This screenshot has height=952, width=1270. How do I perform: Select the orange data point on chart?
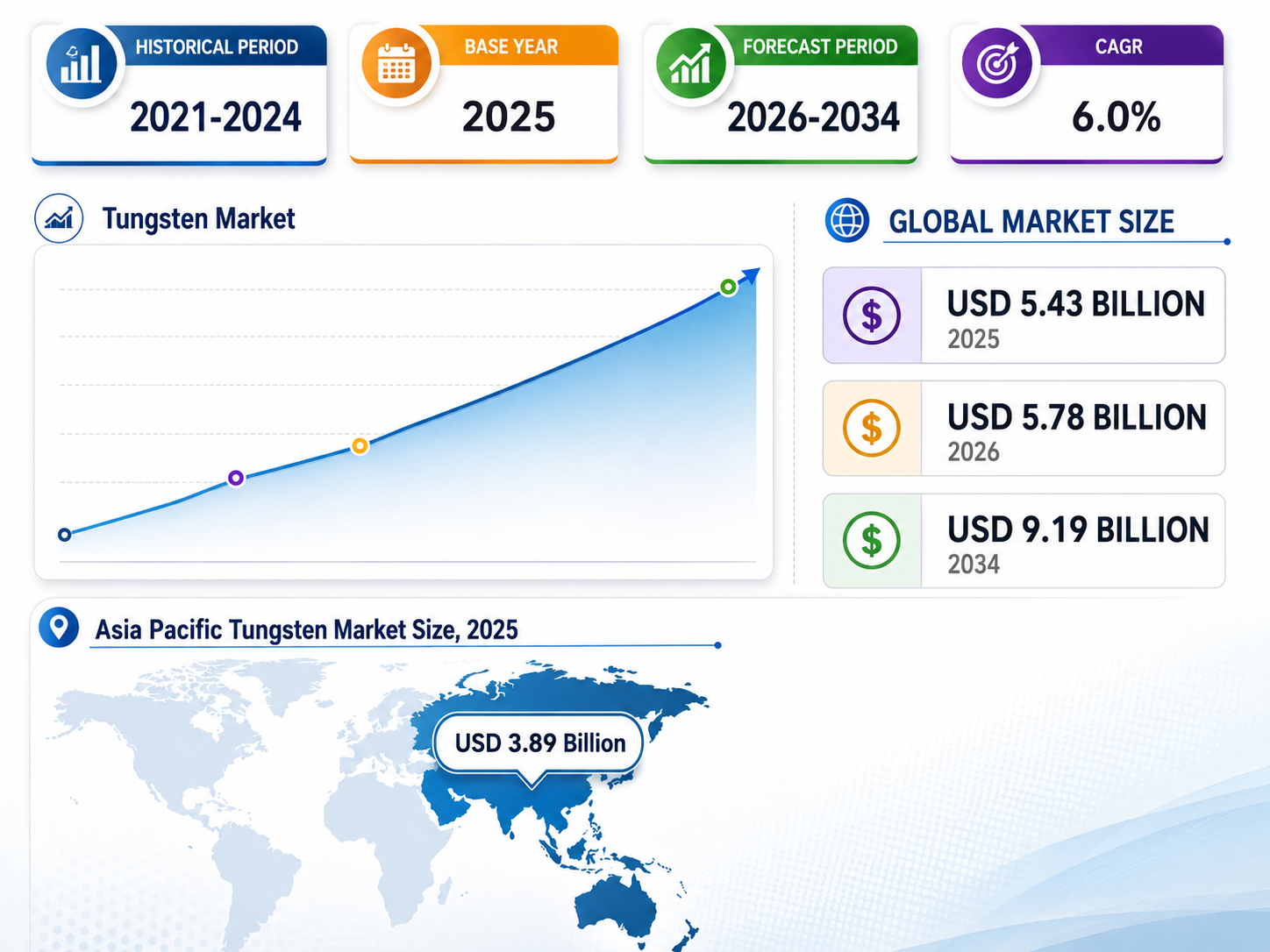360,446
